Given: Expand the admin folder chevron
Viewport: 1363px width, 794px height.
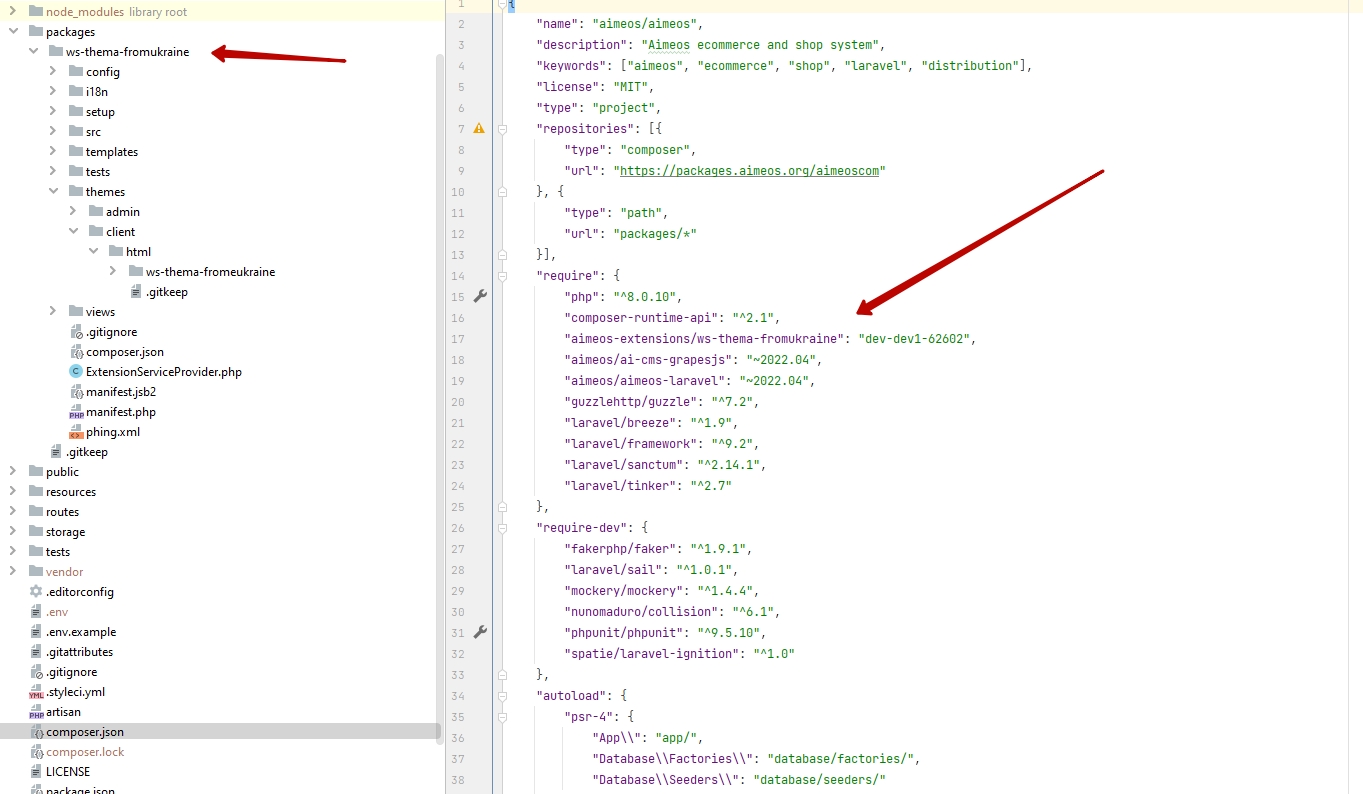Looking at the screenshot, I should pos(73,212).
